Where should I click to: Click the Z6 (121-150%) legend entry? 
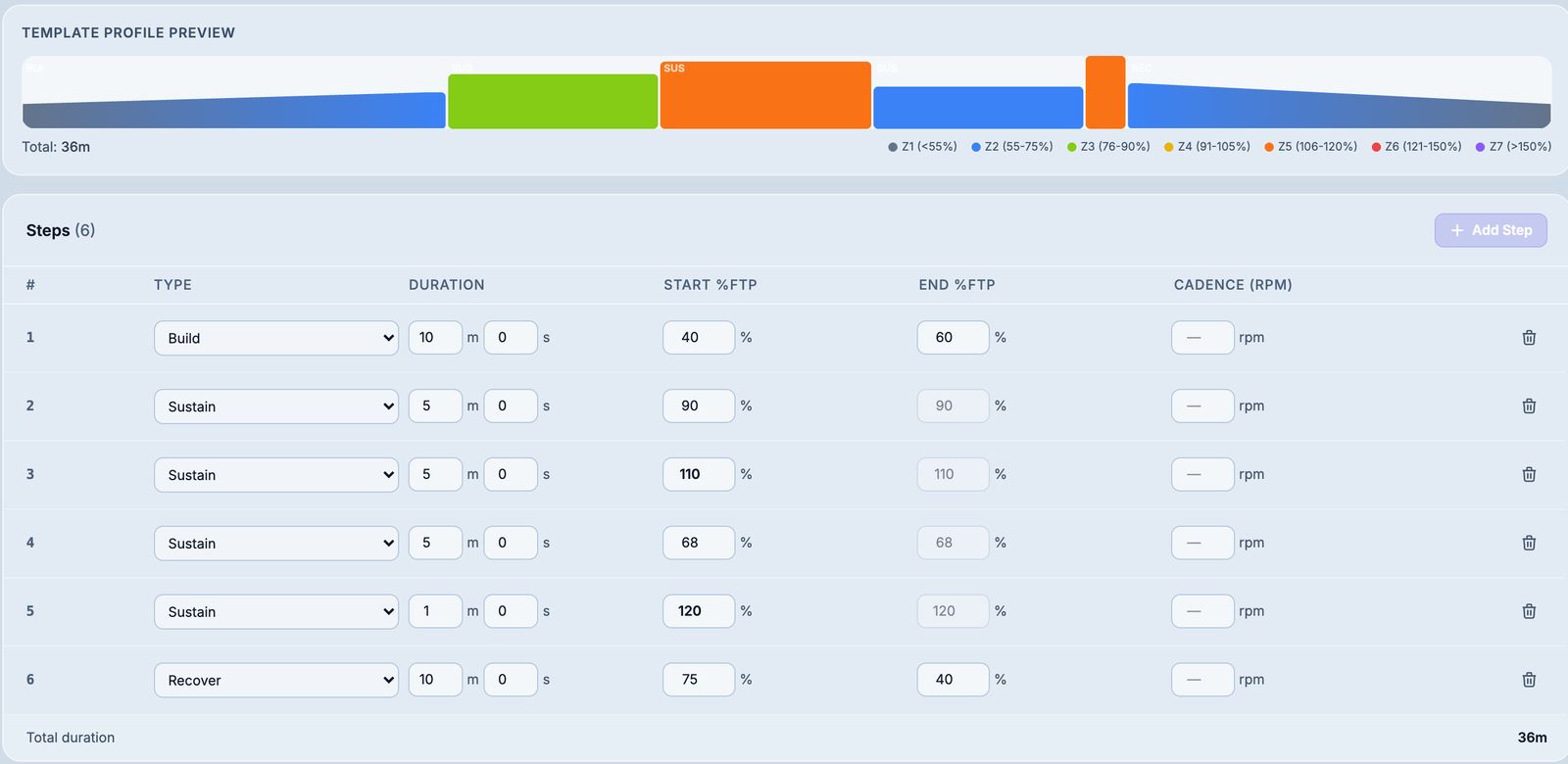1416,147
